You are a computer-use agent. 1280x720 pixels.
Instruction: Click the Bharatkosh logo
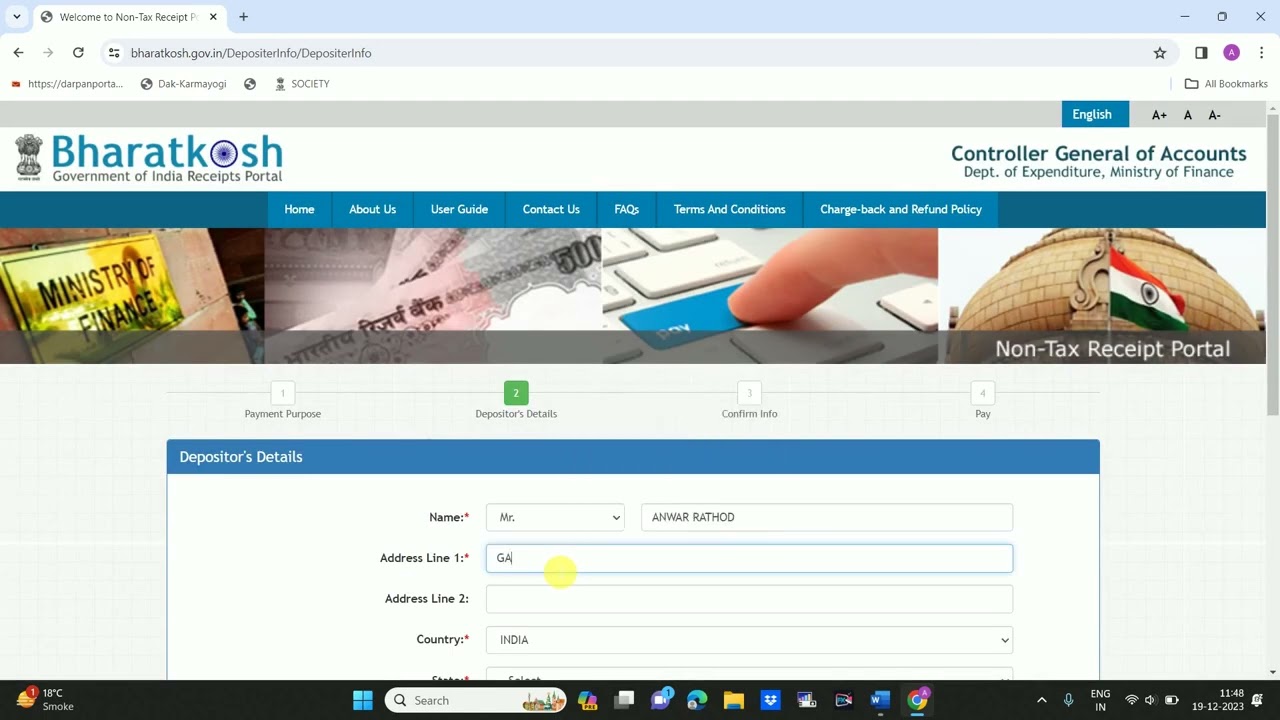click(x=149, y=159)
